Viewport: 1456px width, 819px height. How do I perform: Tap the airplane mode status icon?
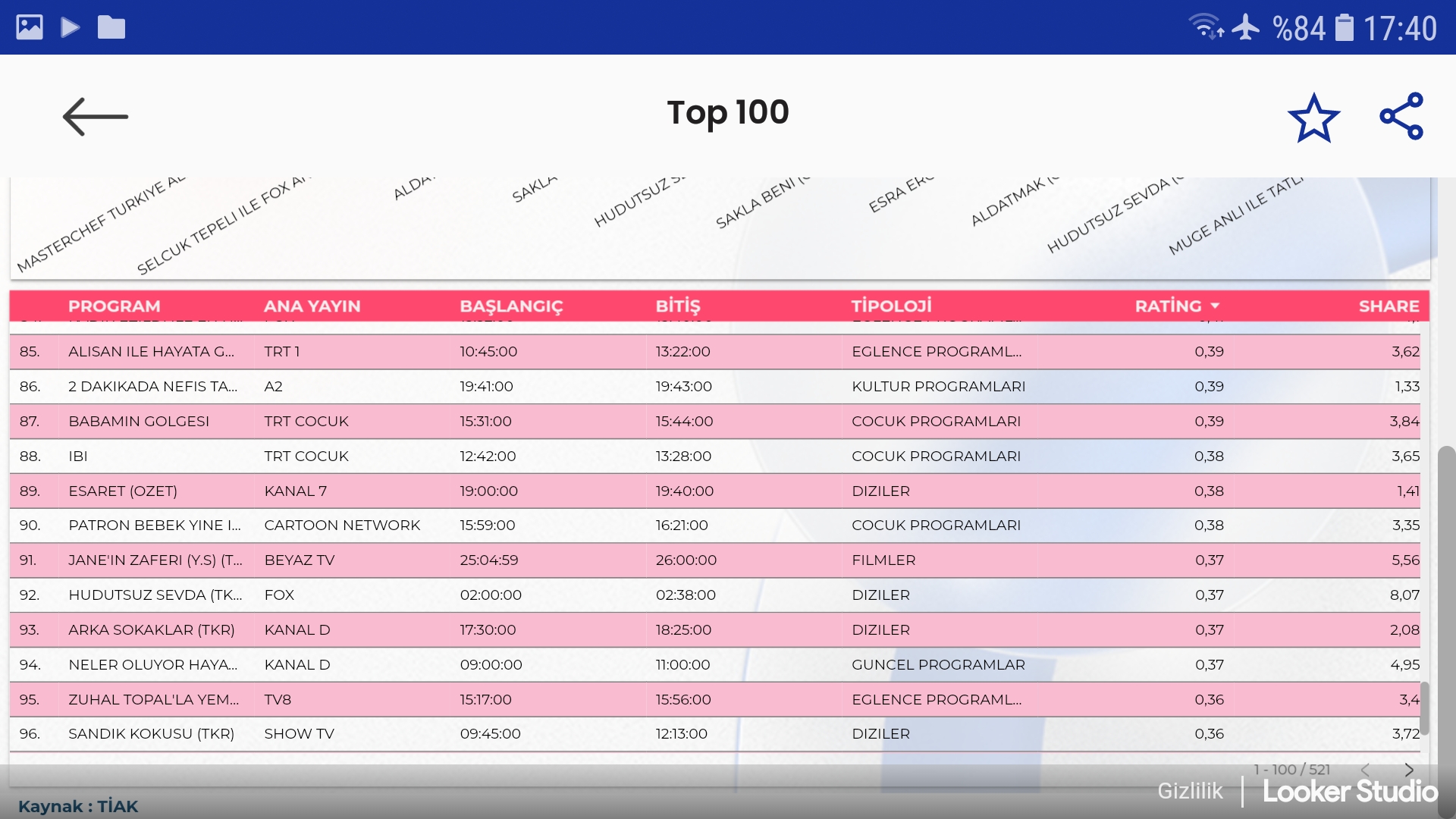point(1245,28)
